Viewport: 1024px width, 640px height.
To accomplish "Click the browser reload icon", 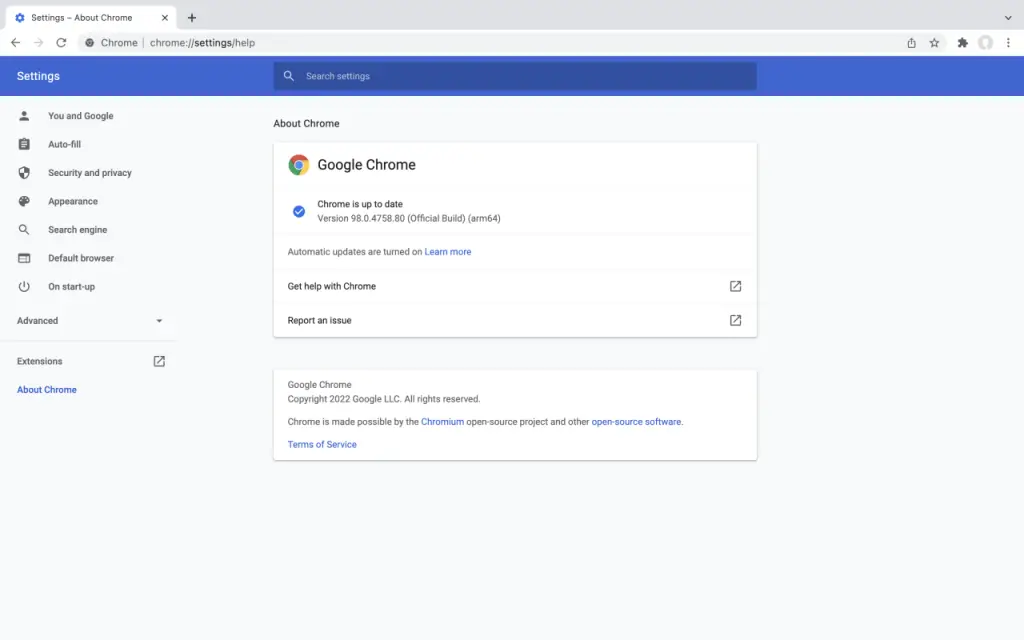I will [x=61, y=43].
